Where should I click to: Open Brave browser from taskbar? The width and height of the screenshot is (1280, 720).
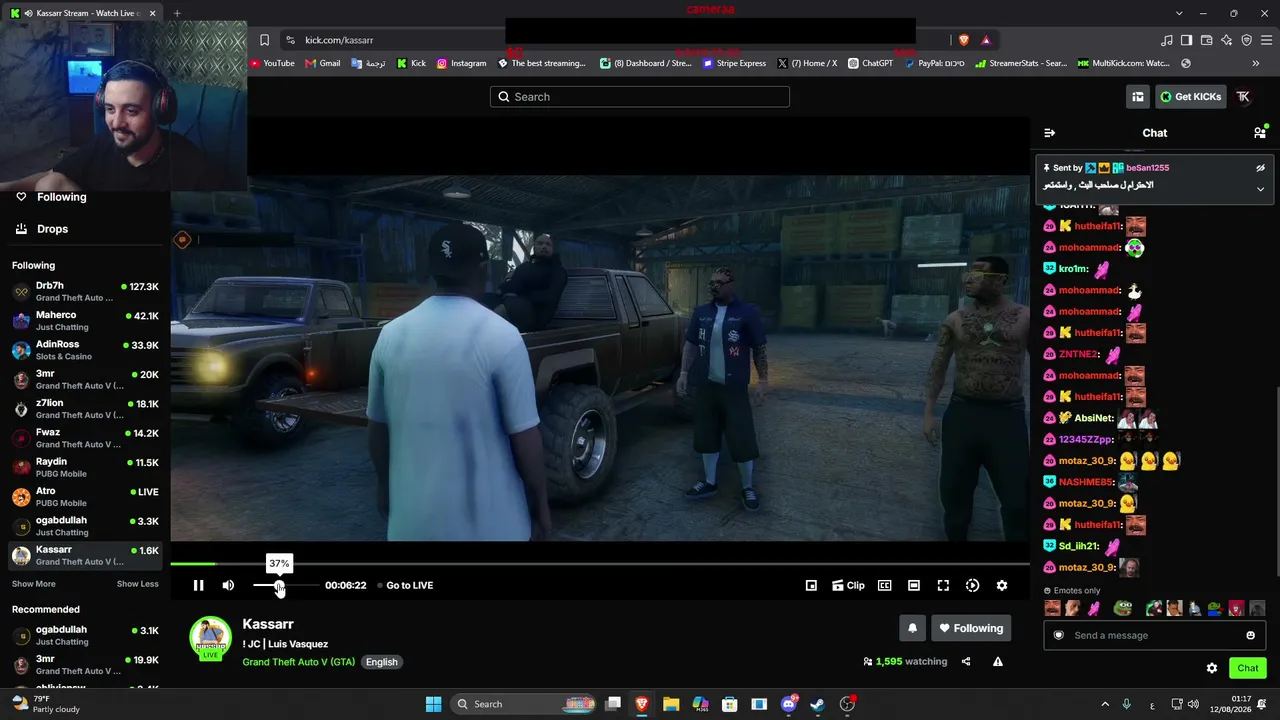tap(642, 704)
